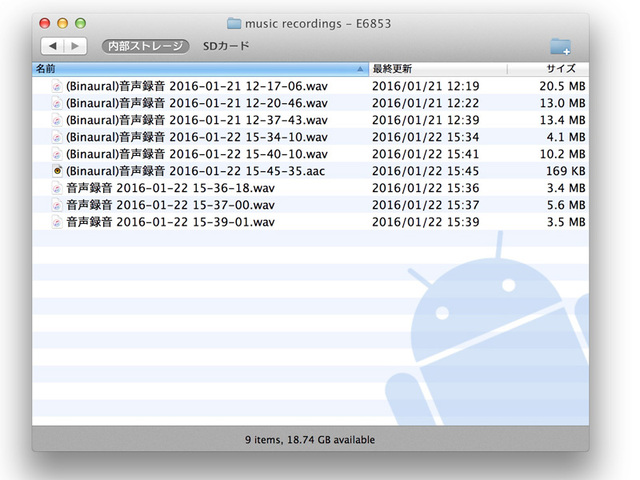
Task: Select file (Binaural)音声録音 2016-01-21 12-37-43.wav
Action: coord(196,120)
